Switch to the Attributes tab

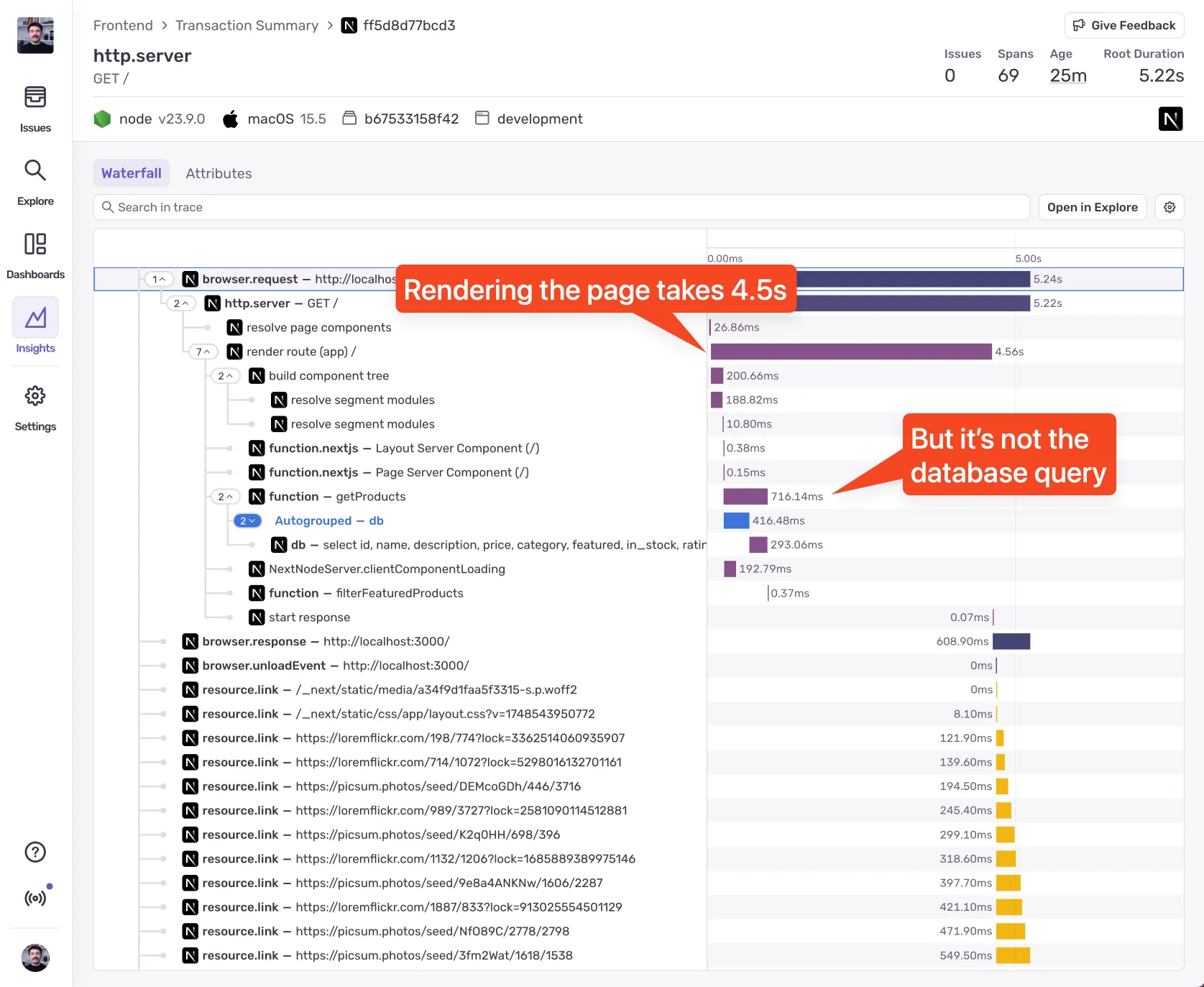[219, 173]
